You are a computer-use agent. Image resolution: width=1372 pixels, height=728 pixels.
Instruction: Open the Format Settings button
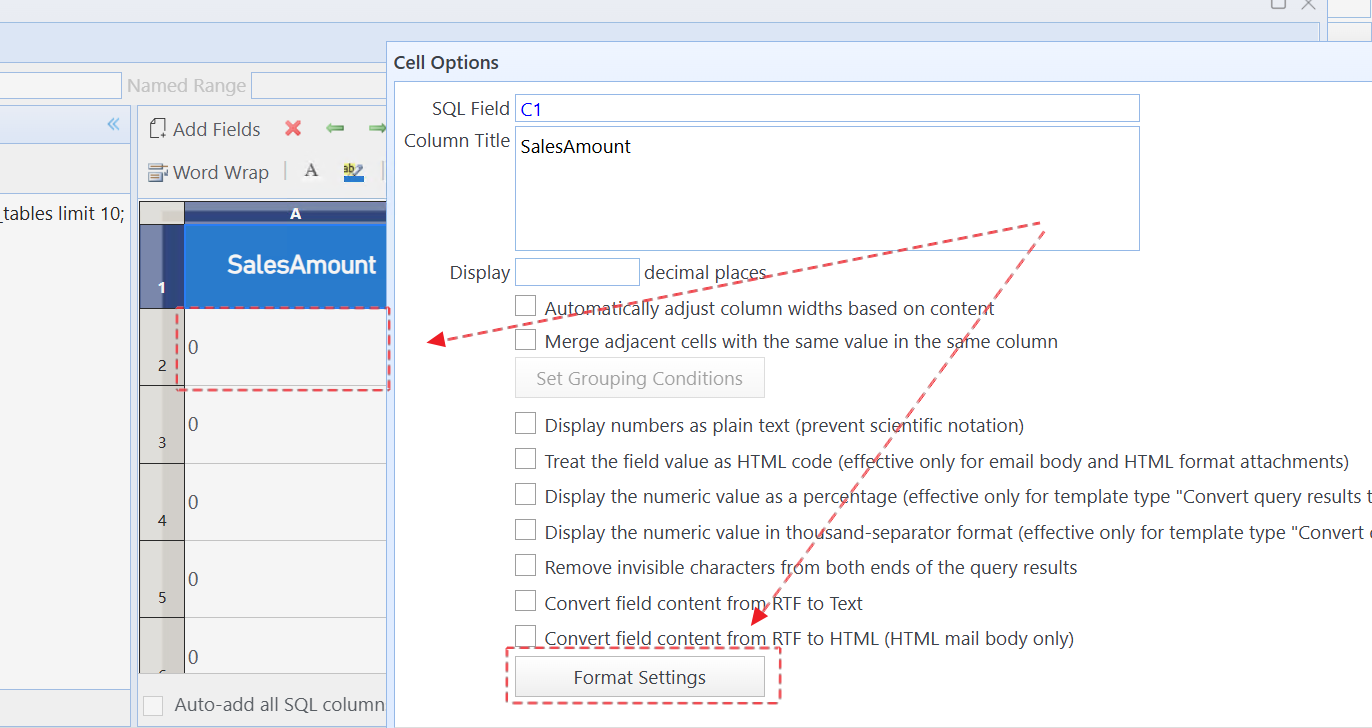coord(640,677)
